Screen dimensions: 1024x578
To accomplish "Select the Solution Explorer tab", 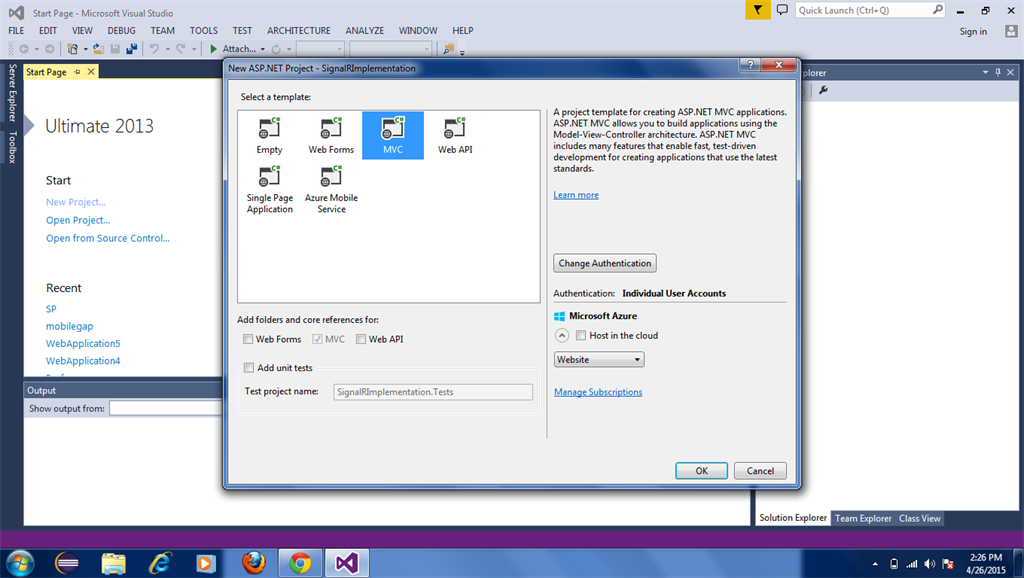I will (793, 517).
